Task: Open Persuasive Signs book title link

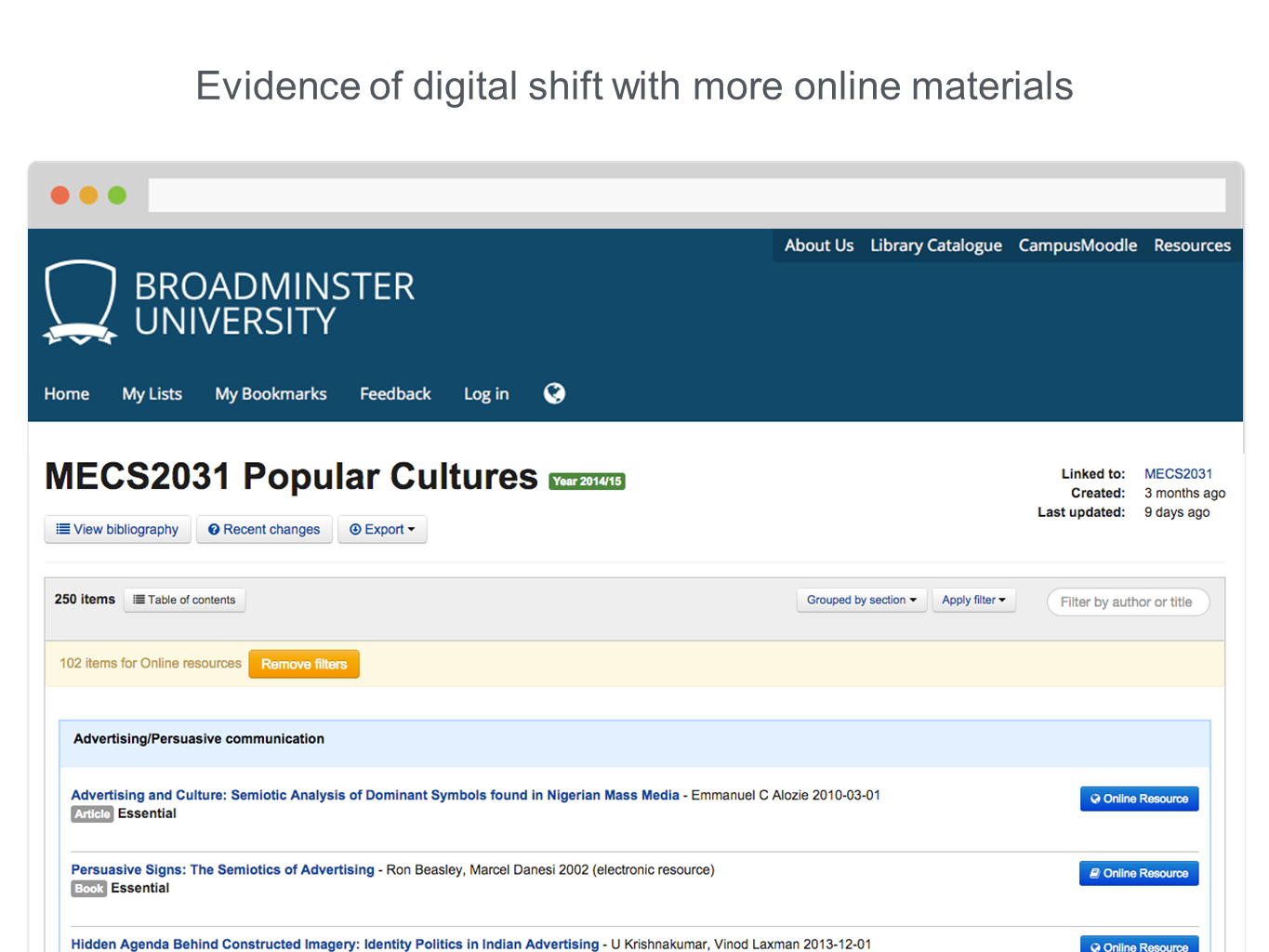Action: pos(222,870)
